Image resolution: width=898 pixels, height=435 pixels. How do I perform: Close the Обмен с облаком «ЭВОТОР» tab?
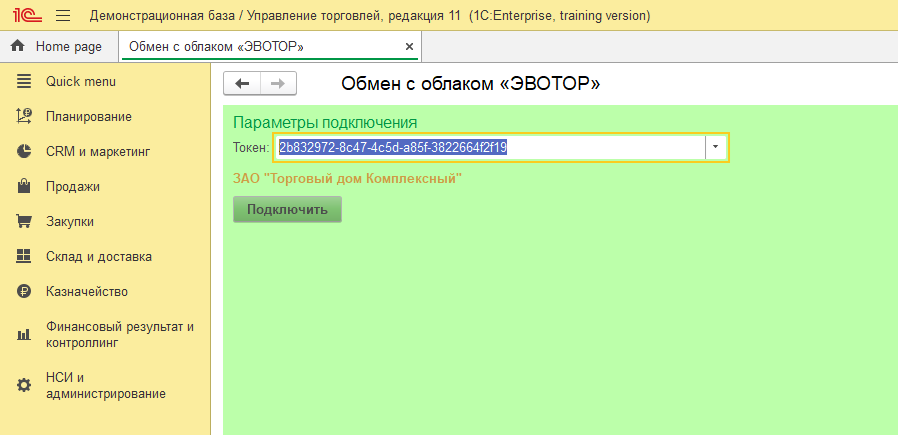click(409, 47)
